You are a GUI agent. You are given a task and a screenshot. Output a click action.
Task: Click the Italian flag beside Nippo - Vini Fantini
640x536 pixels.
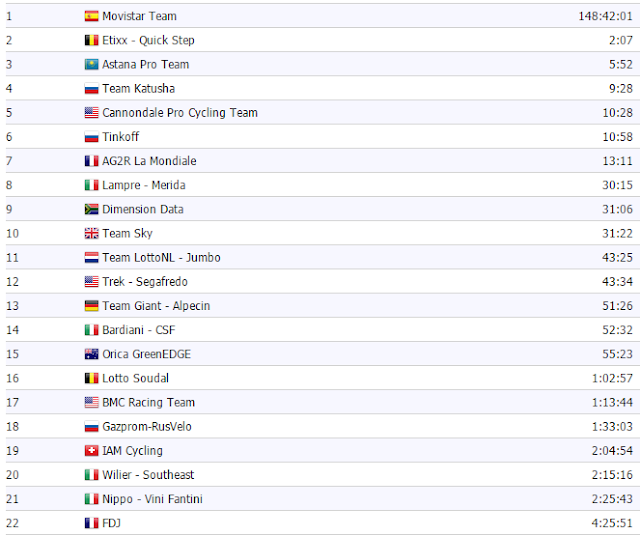91,499
